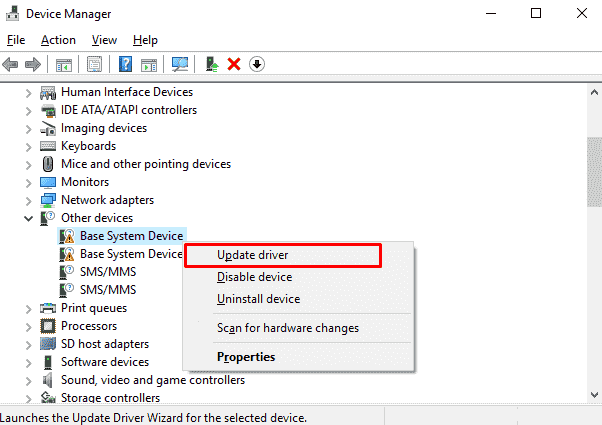Choose Disable device from context menu
The image size is (602, 425).
tap(299, 277)
